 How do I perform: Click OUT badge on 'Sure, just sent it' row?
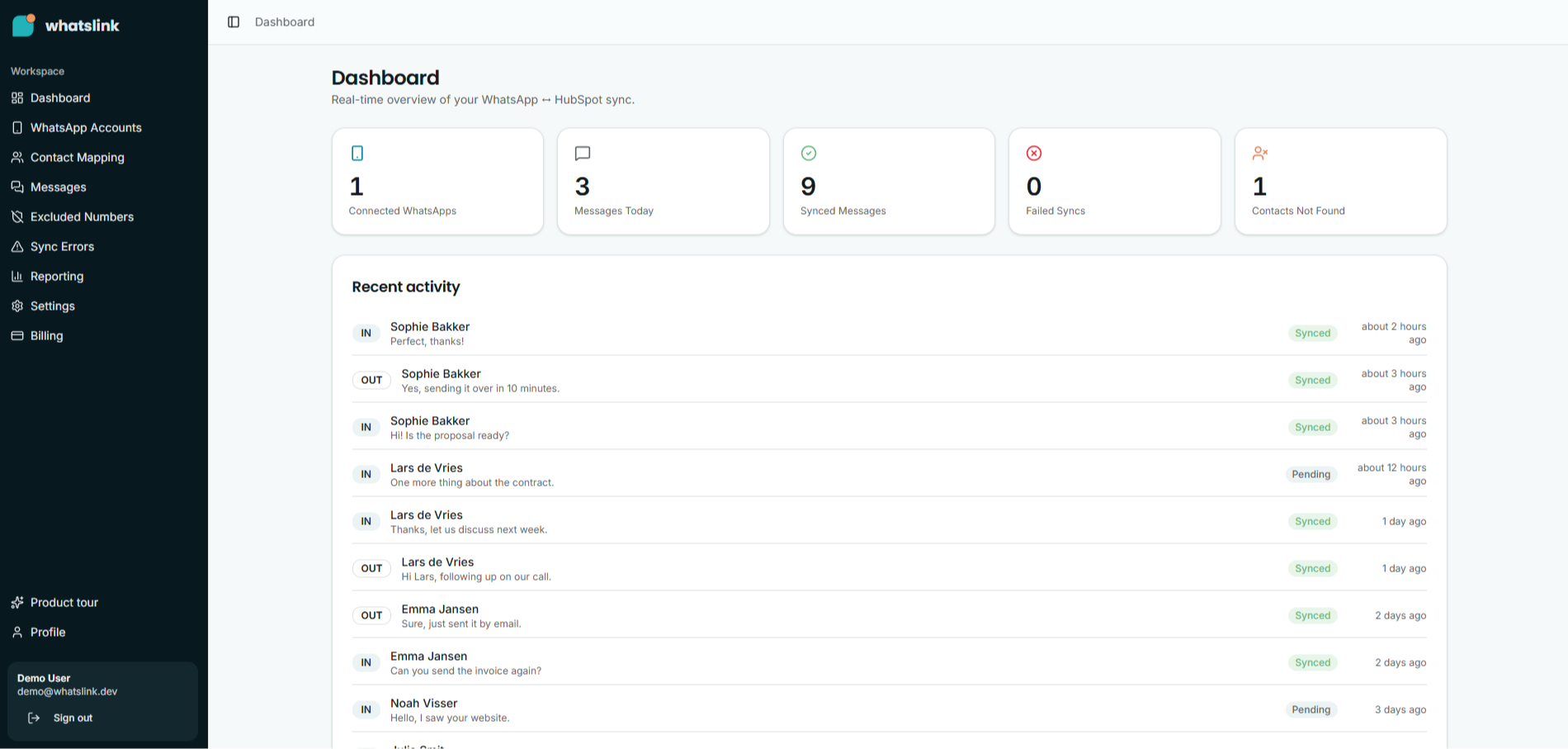tap(371, 615)
